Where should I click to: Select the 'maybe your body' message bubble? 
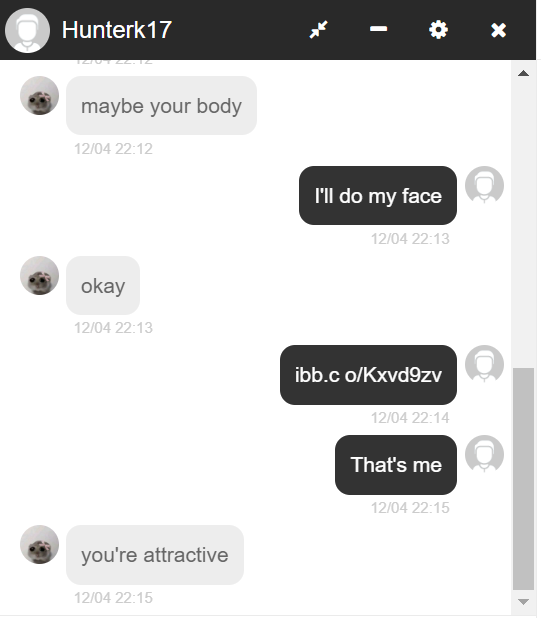(162, 106)
